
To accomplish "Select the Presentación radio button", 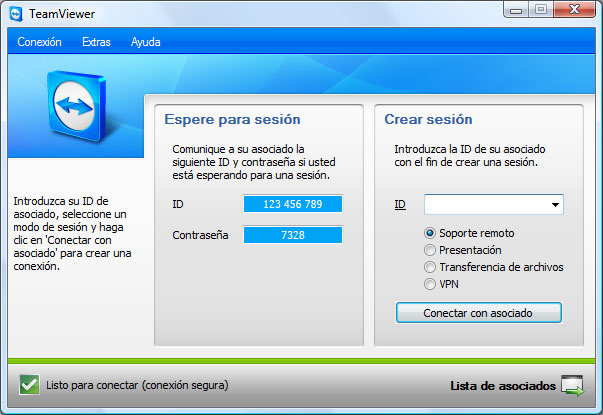I will point(430,250).
